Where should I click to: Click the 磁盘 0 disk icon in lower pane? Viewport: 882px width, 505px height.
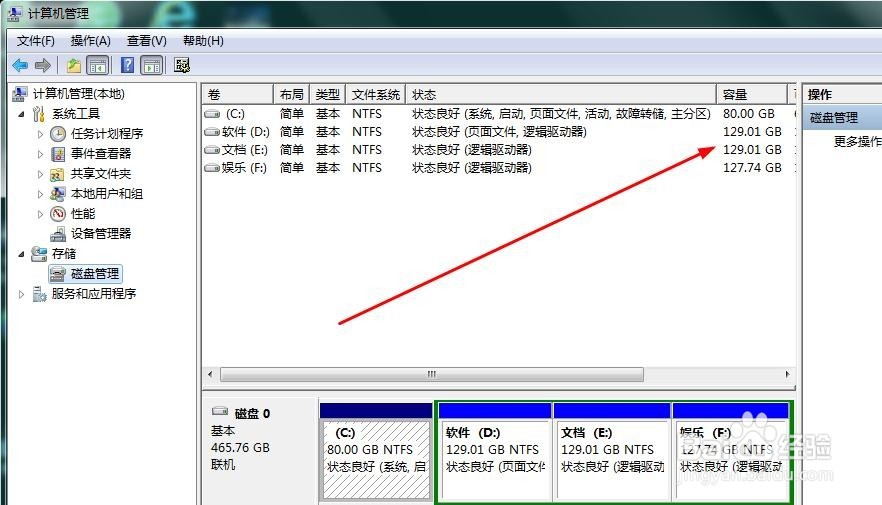click(220, 411)
